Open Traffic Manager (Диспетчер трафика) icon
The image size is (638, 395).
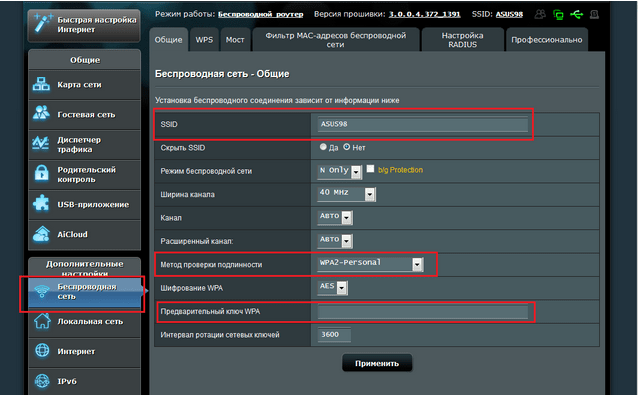point(41,144)
